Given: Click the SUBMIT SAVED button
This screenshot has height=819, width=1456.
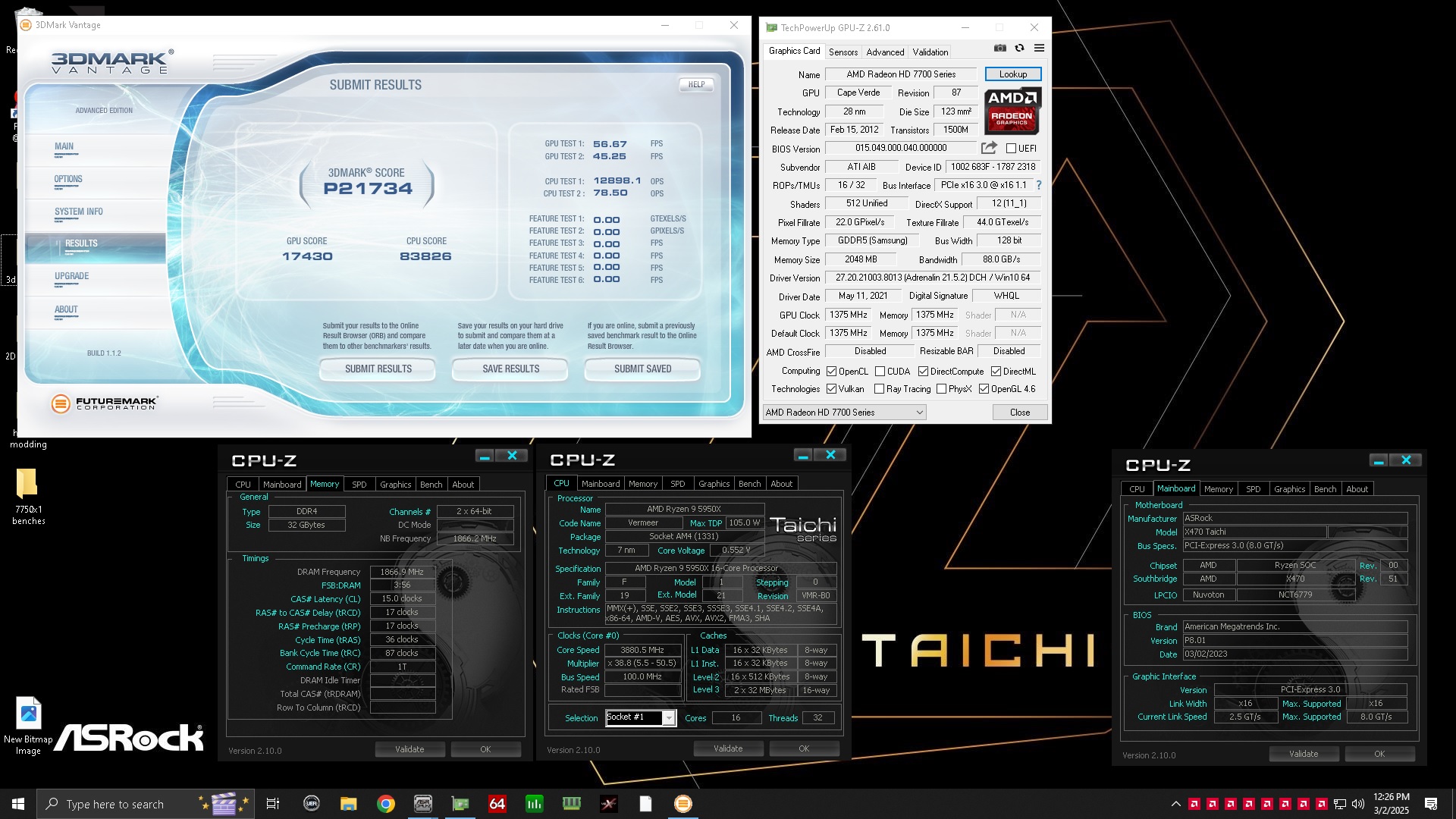Looking at the screenshot, I should click(642, 369).
